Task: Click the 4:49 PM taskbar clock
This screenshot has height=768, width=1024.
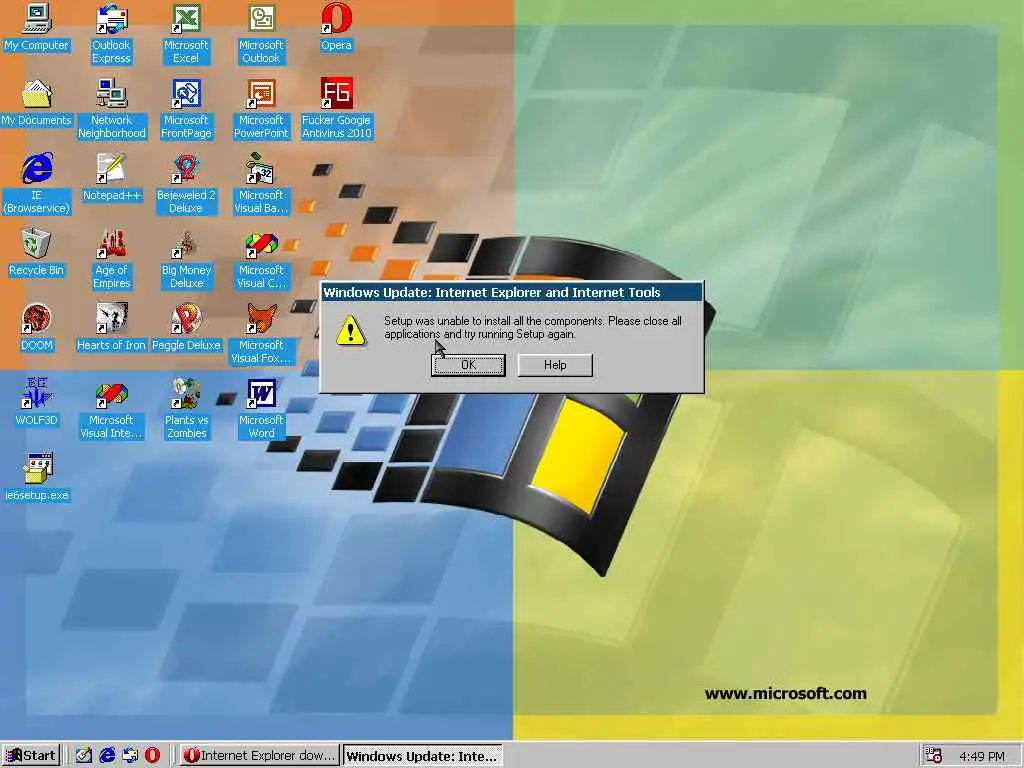Action: [982, 756]
